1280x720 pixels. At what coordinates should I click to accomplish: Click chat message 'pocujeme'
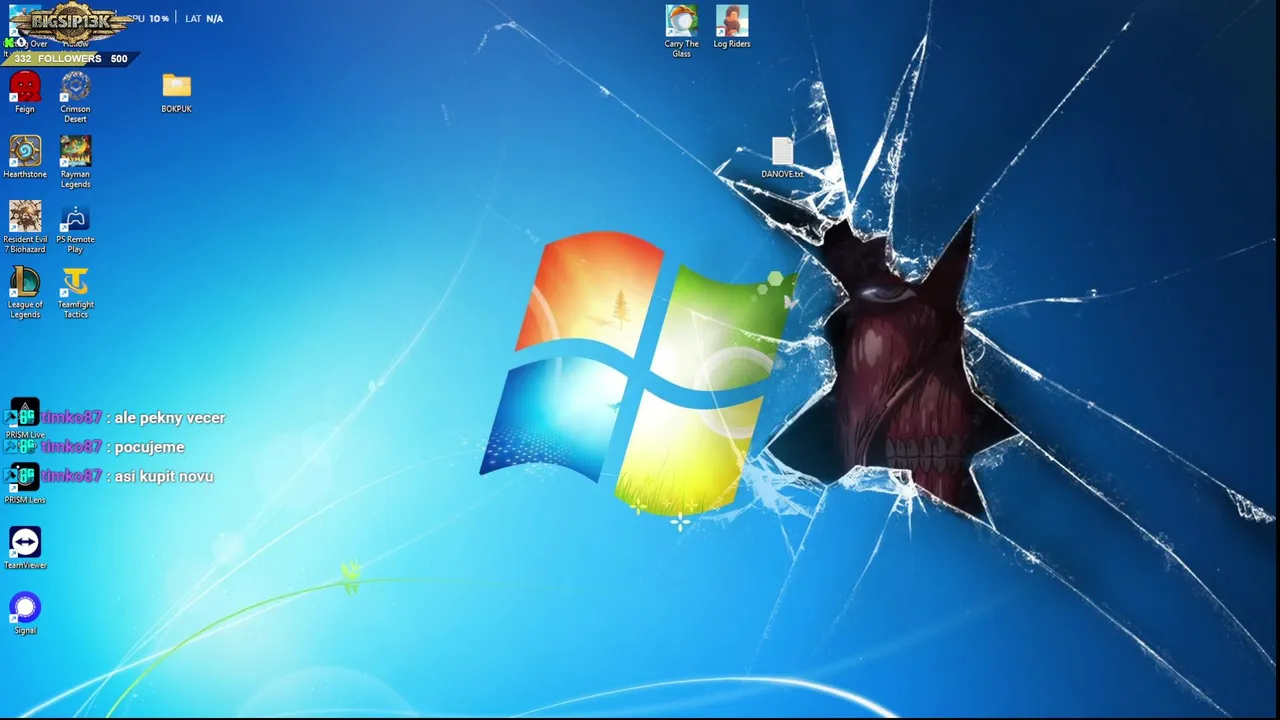[149, 447]
